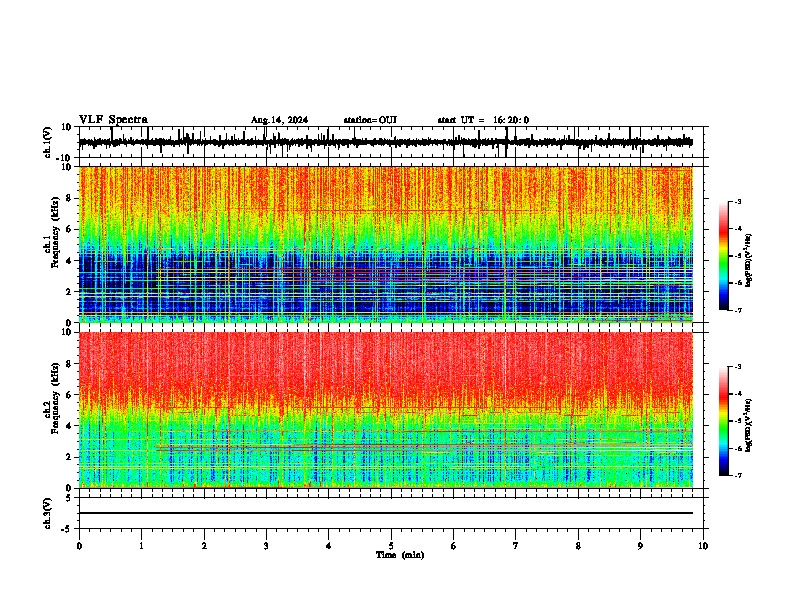
Task: Click the 'VLF Spectra' title text
Action: (x=113, y=120)
